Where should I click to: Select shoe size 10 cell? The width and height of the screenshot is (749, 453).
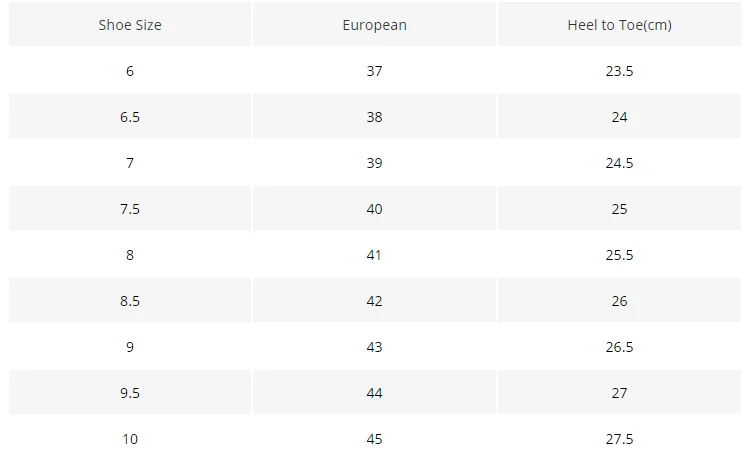130,434
